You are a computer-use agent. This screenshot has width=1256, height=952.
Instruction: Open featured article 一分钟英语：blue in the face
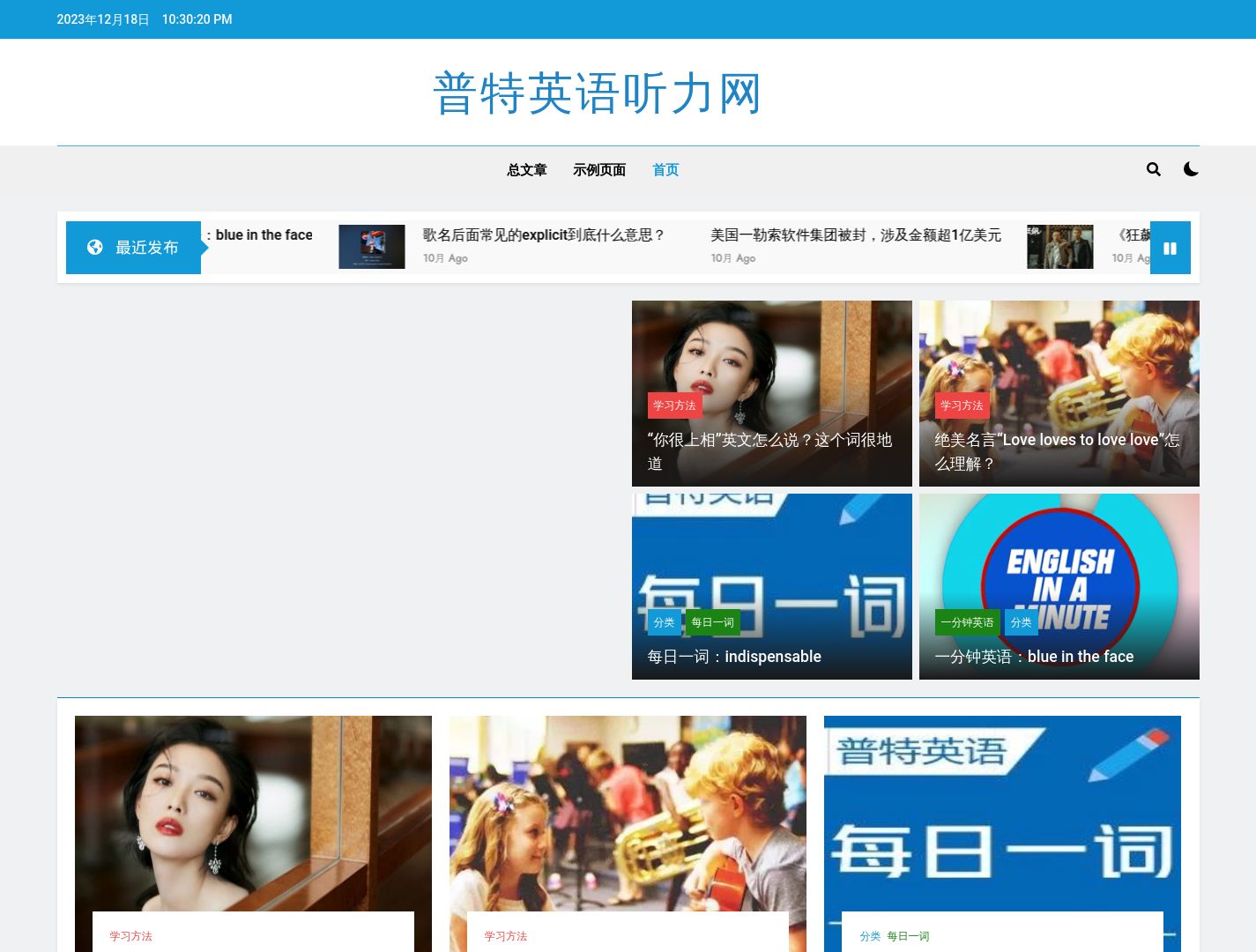pyautogui.click(x=1034, y=657)
